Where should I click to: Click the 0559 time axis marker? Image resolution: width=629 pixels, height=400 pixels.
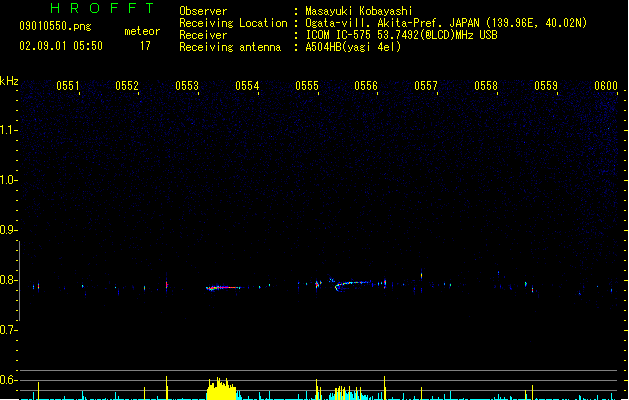tap(546, 86)
